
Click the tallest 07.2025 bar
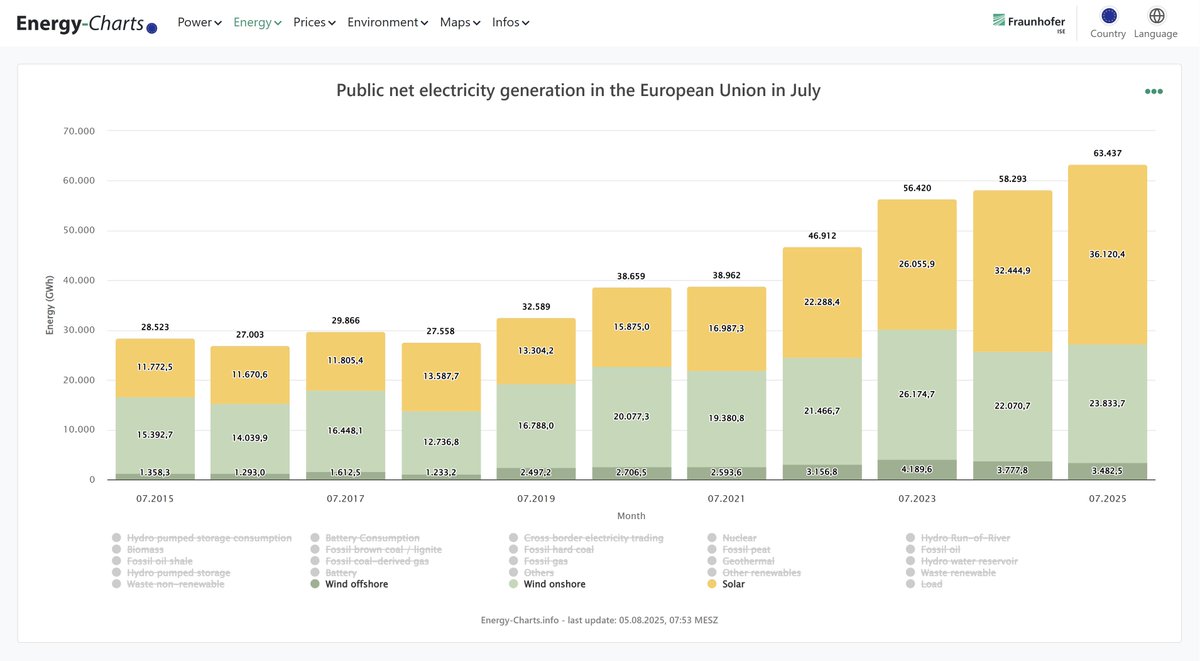1110,320
